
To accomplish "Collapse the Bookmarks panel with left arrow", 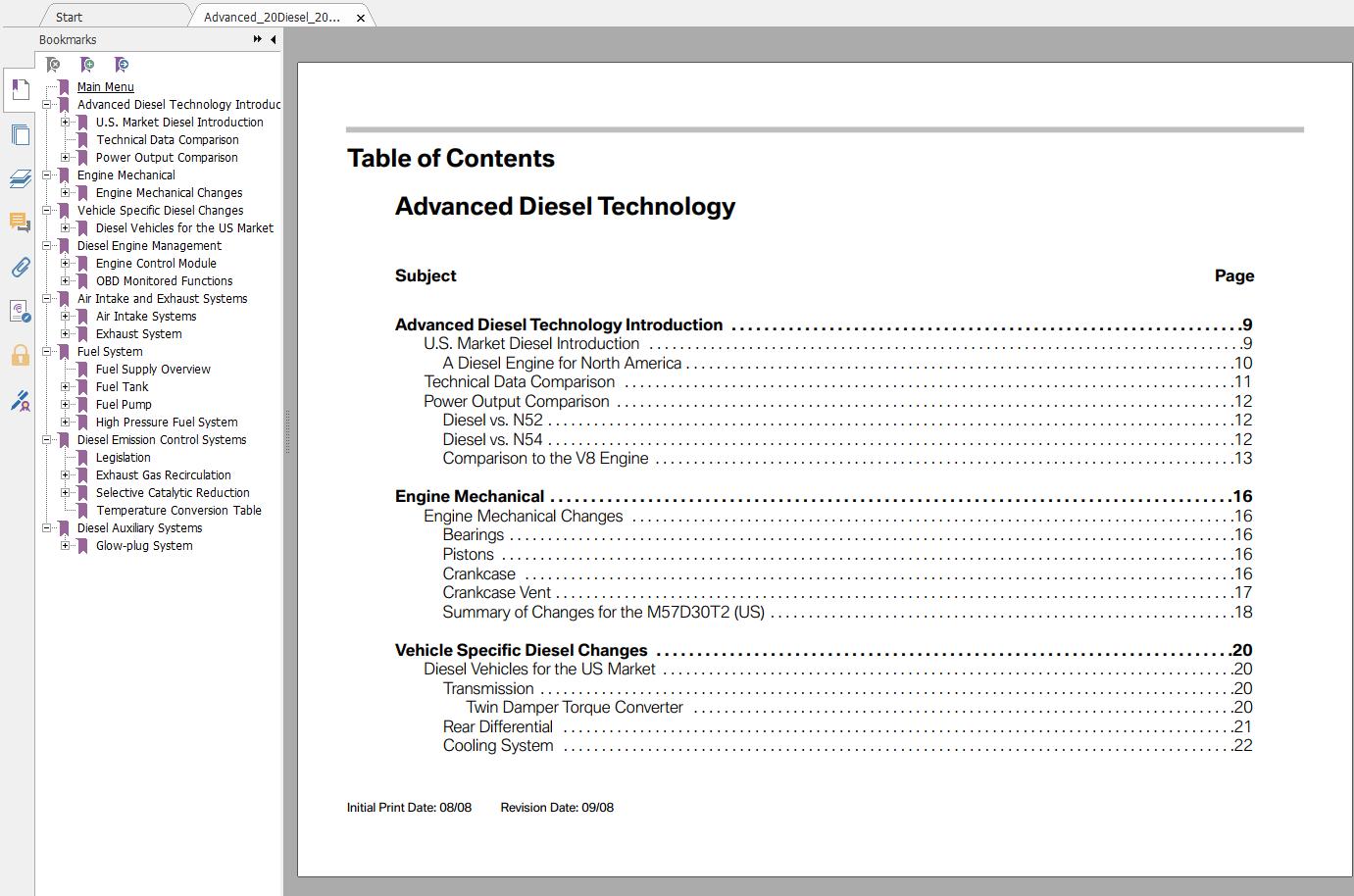I will tap(274, 40).
